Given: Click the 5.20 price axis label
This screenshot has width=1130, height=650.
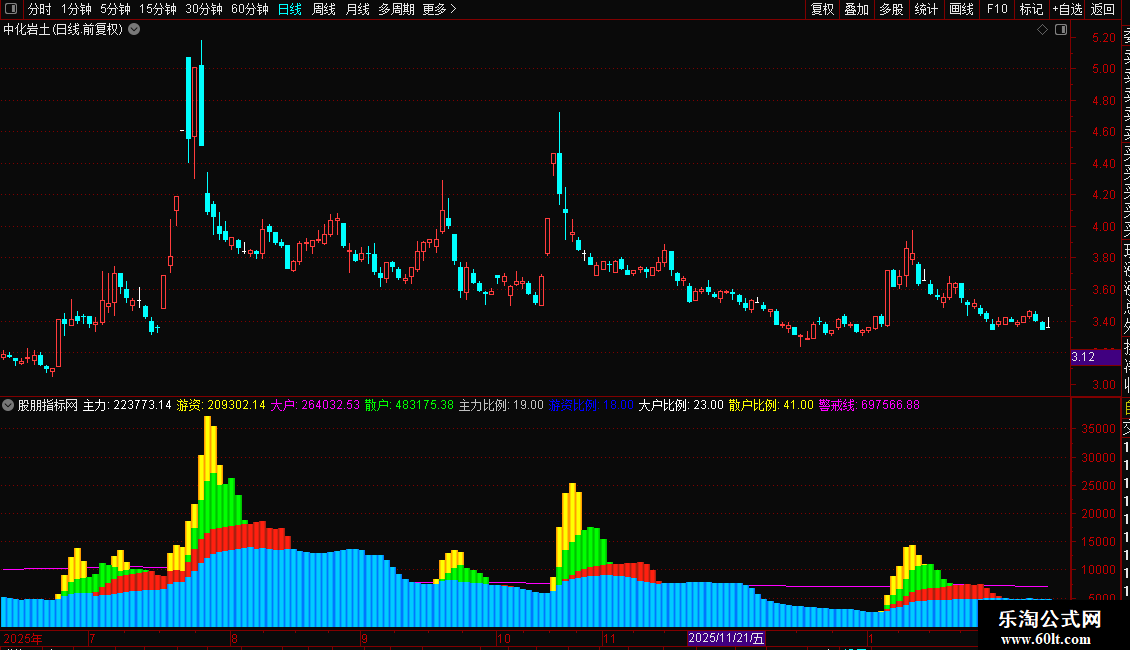Looking at the screenshot, I should [x=1103, y=37].
